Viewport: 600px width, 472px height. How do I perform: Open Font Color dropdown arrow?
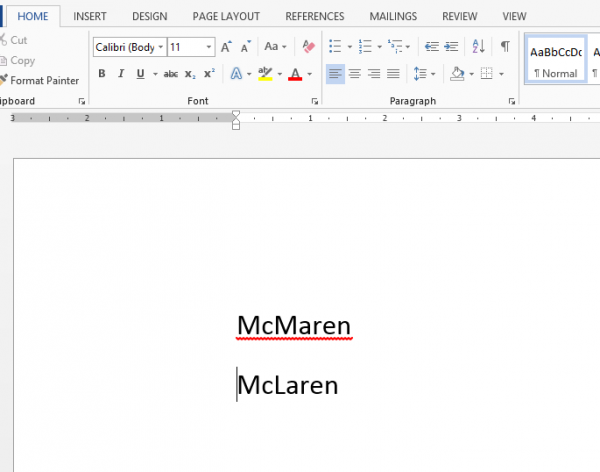(x=310, y=74)
